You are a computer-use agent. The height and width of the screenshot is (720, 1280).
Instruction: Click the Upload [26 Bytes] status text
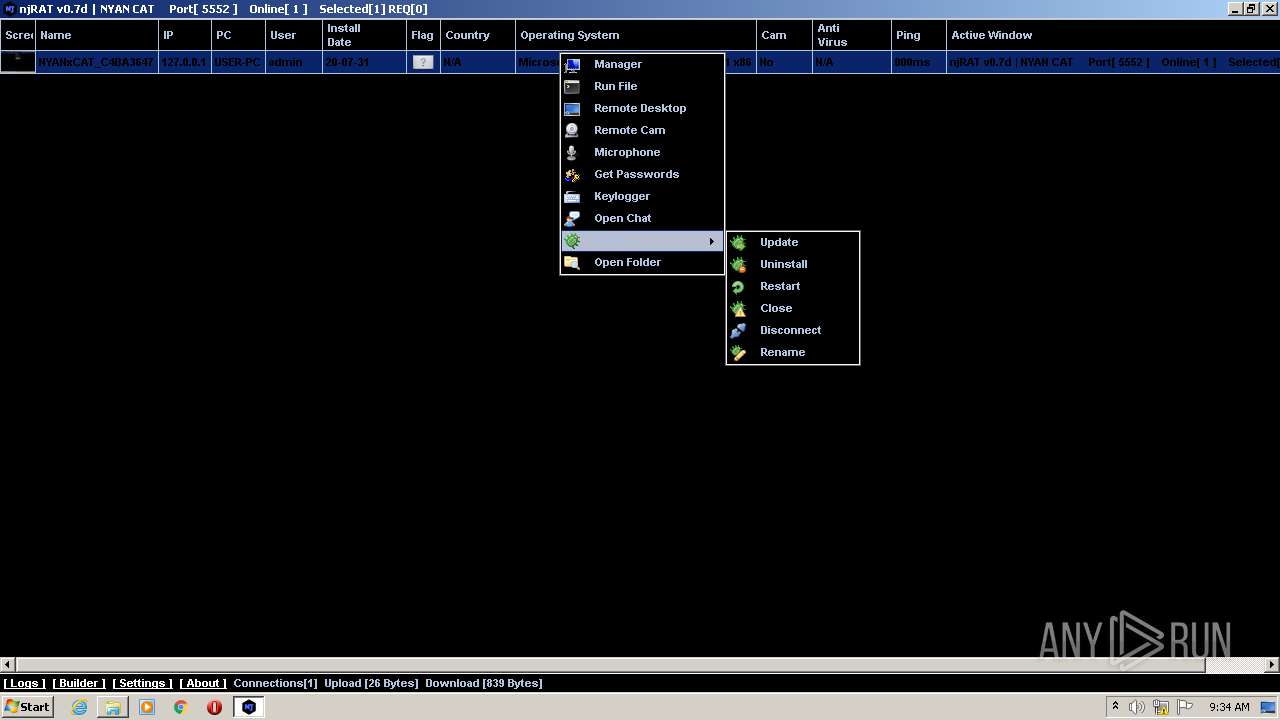(x=371, y=683)
